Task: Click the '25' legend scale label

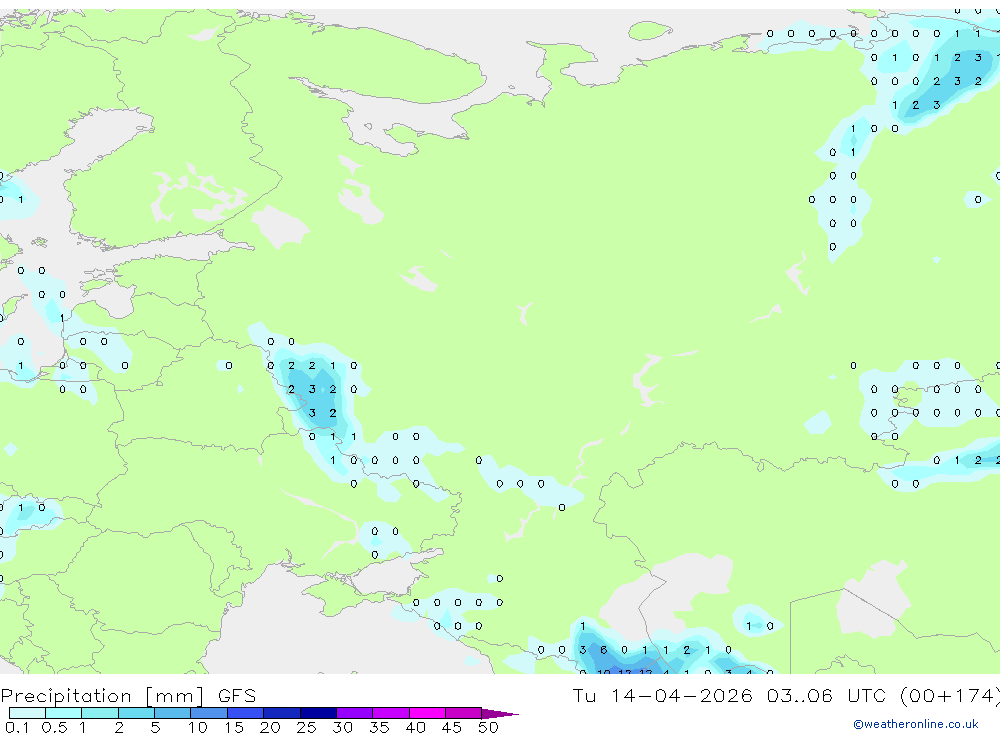Action: (x=306, y=727)
